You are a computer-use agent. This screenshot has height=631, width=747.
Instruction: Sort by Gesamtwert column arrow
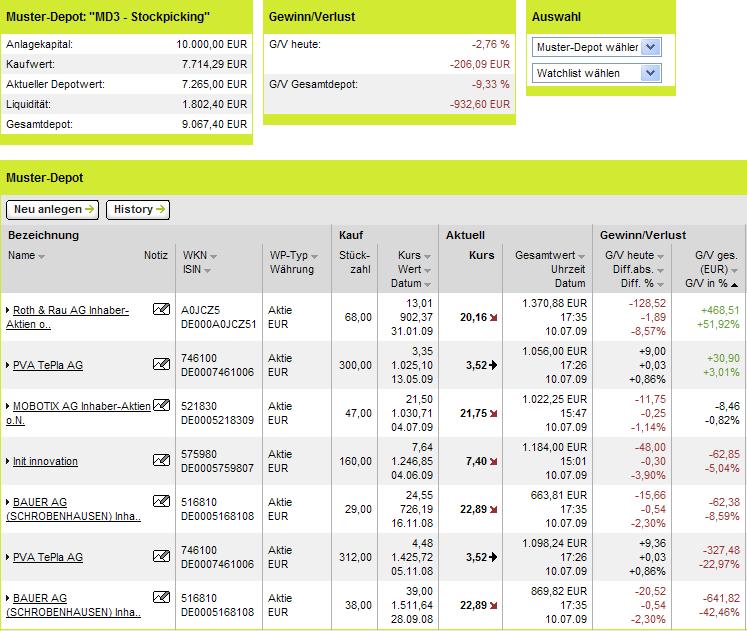(582, 257)
